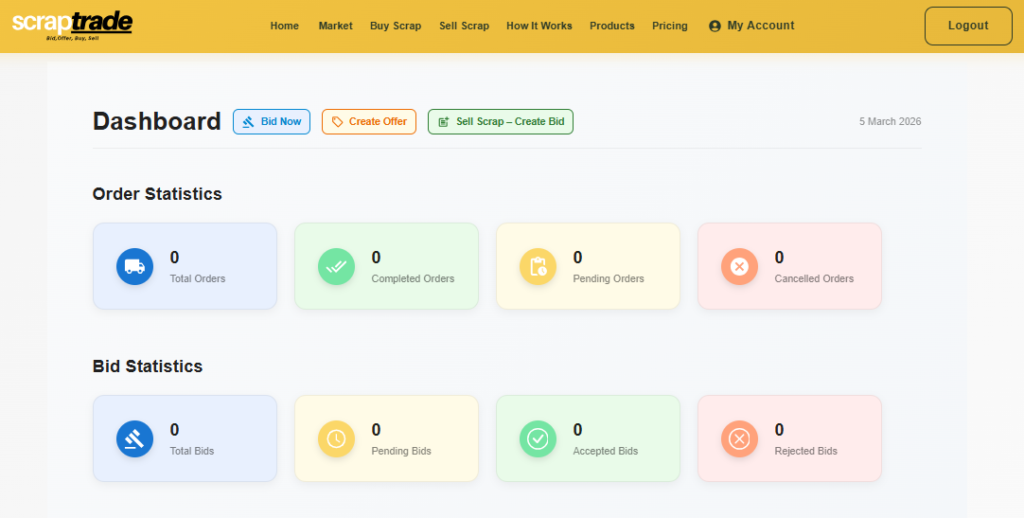
Task: Click the Pending Orders clipboard icon
Action: coord(538,266)
